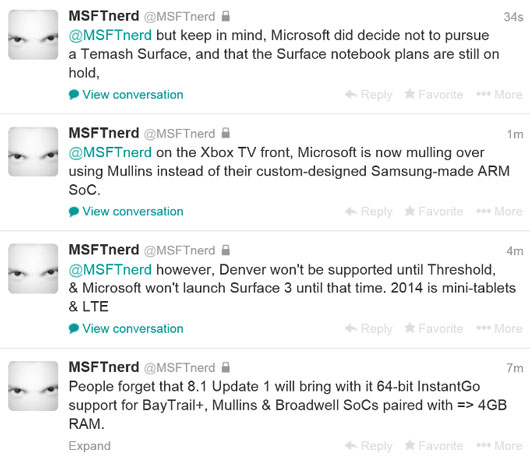Expand the 8.1 Update 1 tweet
The image size is (530, 462).
(x=90, y=446)
